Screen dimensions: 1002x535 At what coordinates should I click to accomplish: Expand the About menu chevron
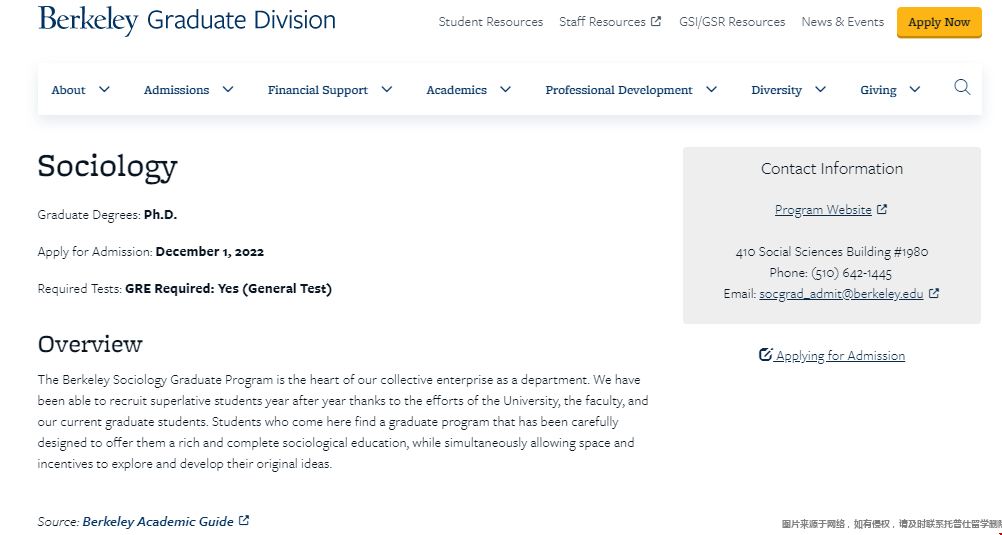[x=104, y=89]
